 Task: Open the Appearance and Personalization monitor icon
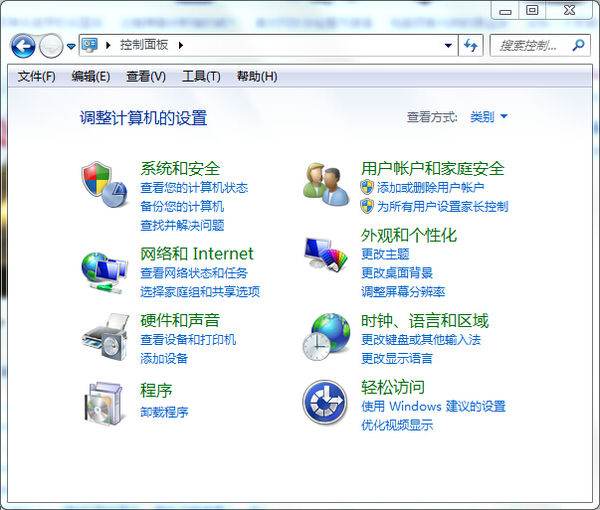(x=326, y=255)
